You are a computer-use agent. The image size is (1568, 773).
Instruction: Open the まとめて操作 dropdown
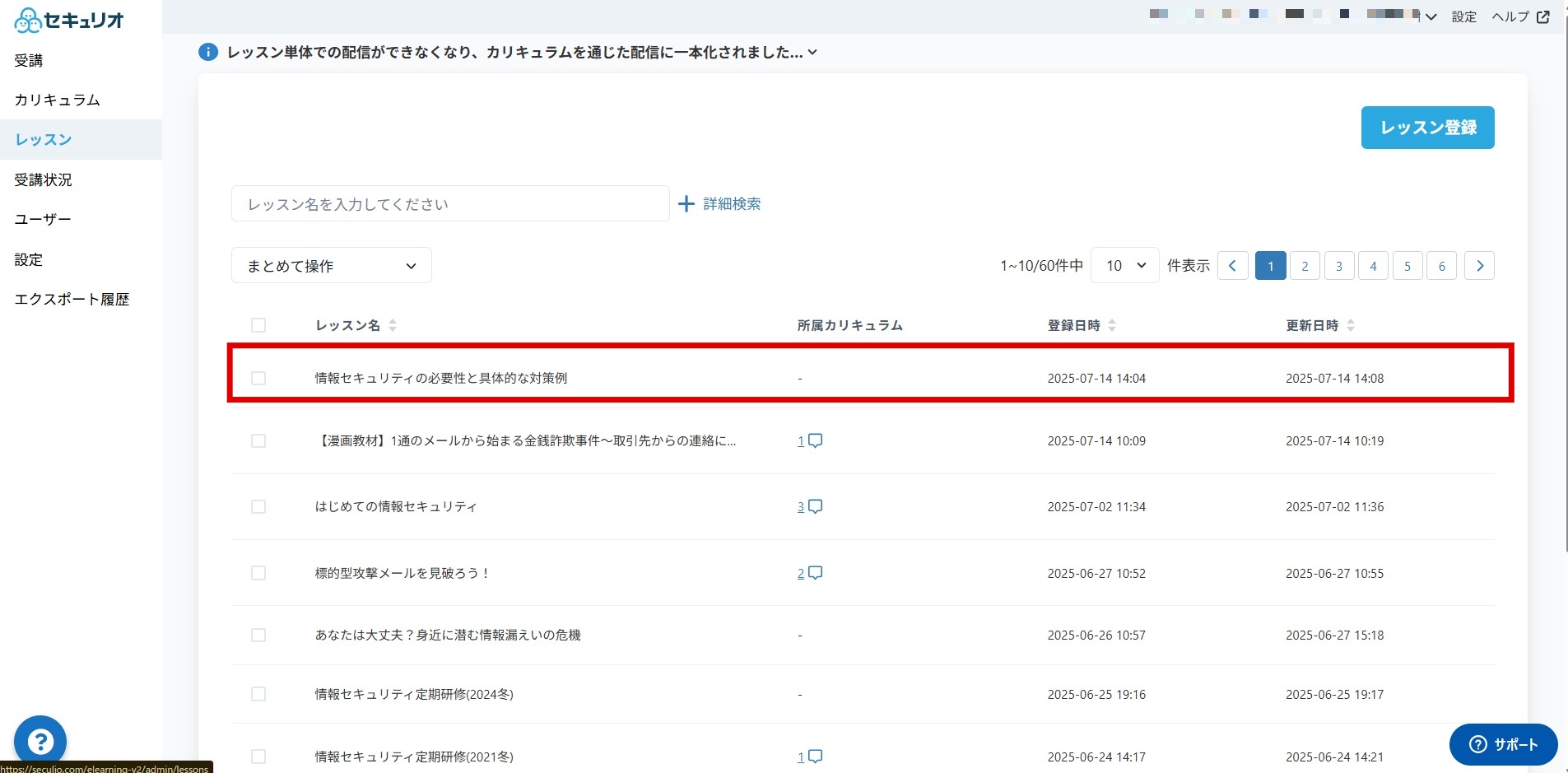pos(332,266)
